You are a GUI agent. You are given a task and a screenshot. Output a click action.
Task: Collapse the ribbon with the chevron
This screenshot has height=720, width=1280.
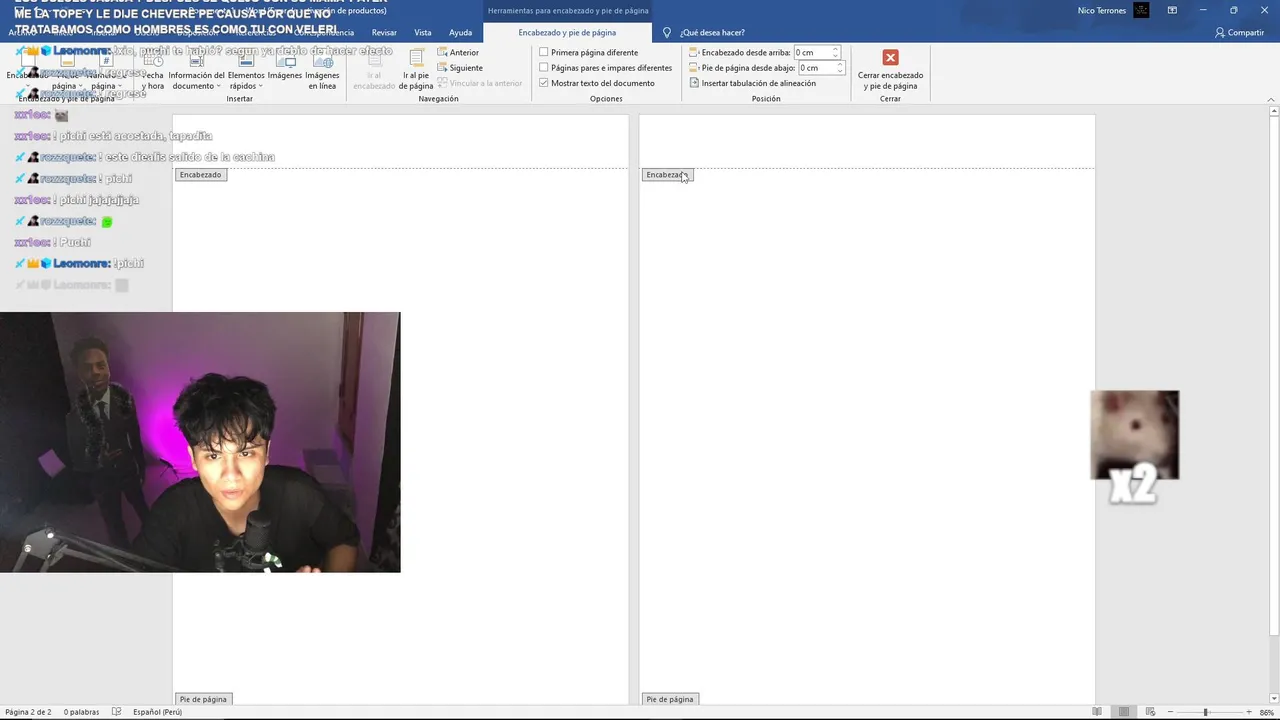click(1271, 99)
